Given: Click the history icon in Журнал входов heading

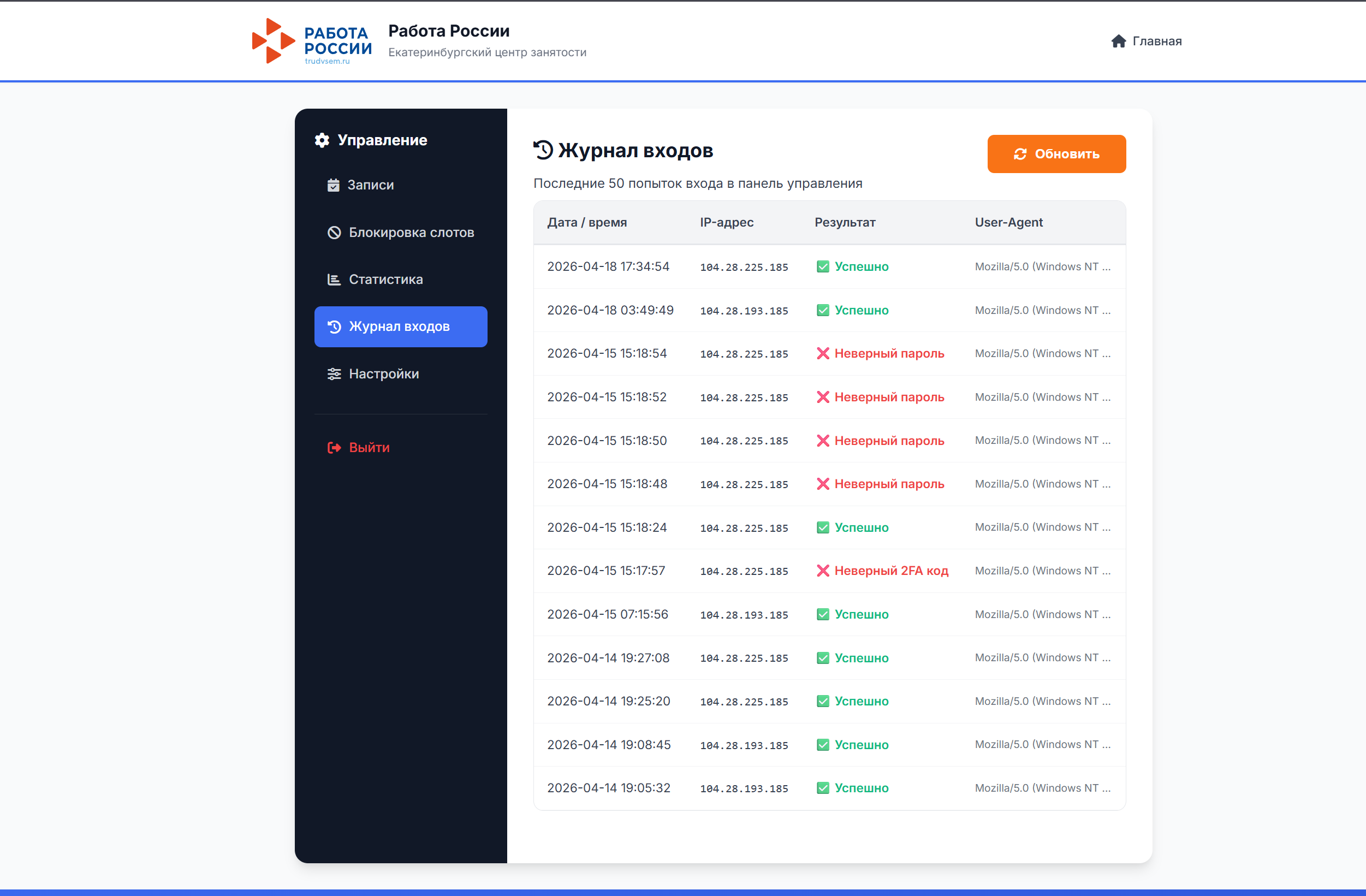Looking at the screenshot, I should click(543, 150).
